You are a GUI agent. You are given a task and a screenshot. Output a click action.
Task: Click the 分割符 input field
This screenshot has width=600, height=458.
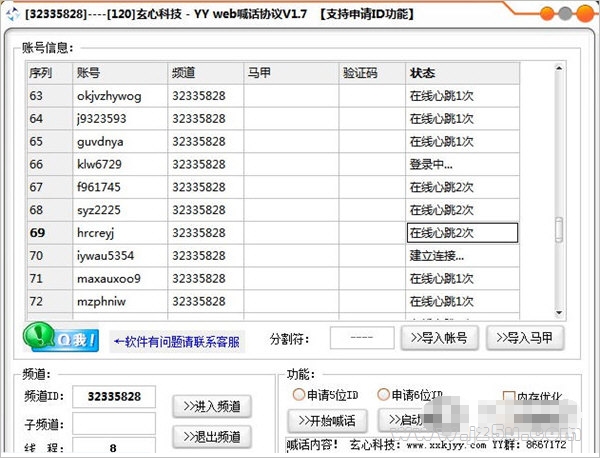pos(362,338)
